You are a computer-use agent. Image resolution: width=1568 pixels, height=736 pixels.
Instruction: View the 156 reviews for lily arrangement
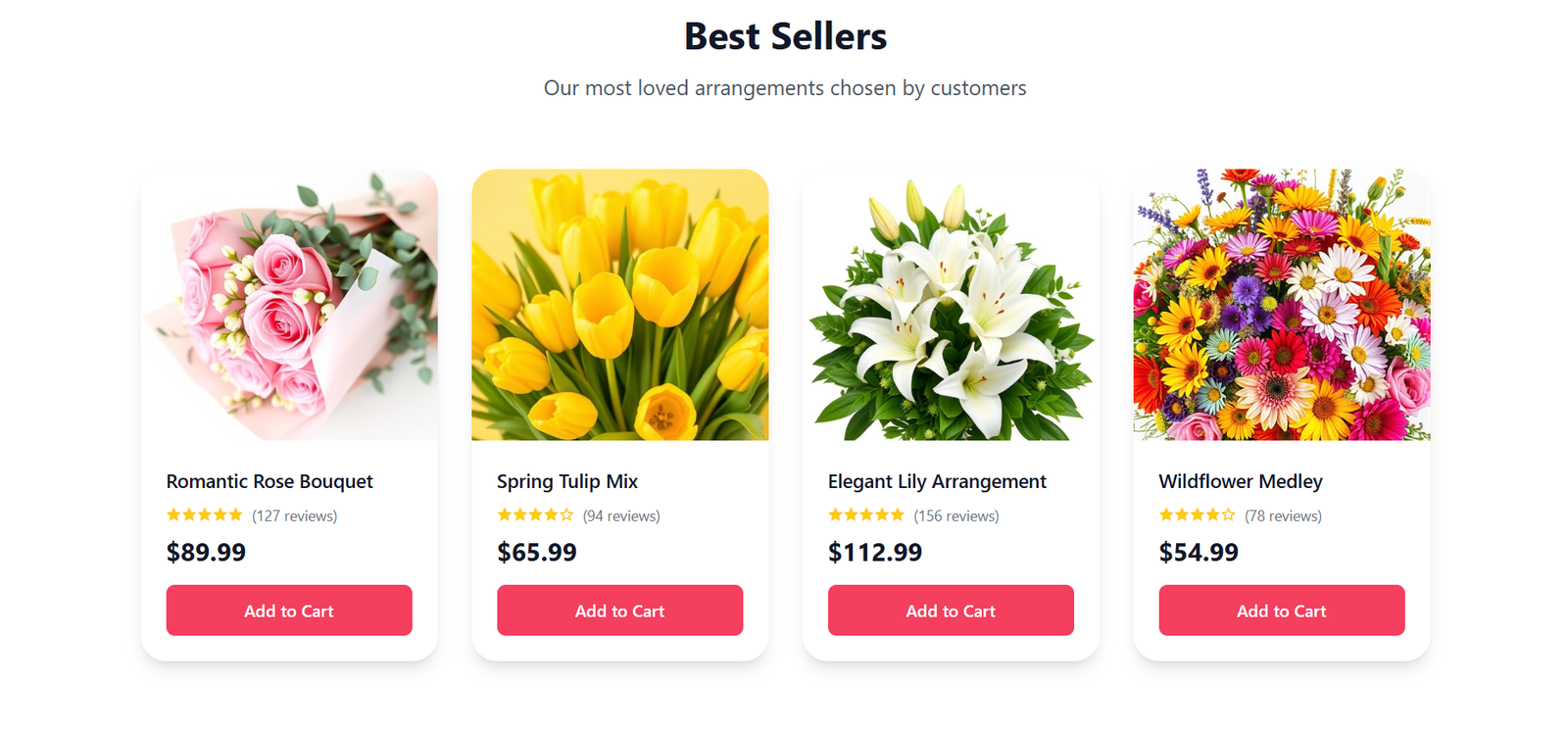(956, 516)
